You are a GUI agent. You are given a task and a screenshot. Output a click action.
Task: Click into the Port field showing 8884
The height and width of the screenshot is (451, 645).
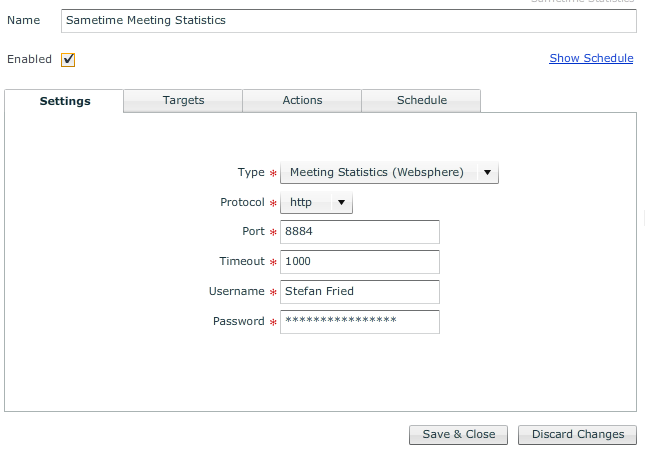(x=360, y=232)
